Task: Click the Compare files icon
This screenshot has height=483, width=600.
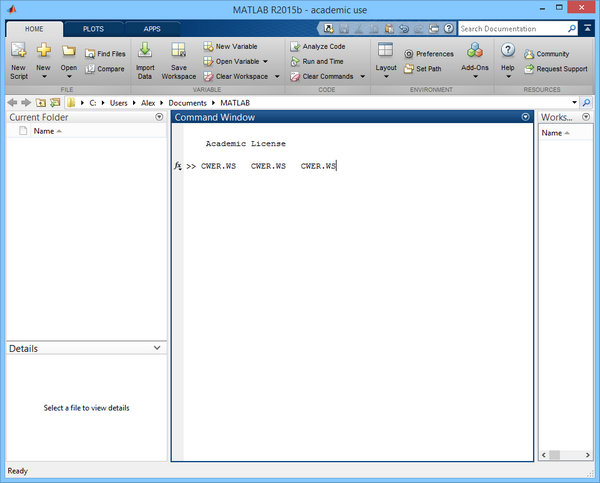Action: coord(104,69)
